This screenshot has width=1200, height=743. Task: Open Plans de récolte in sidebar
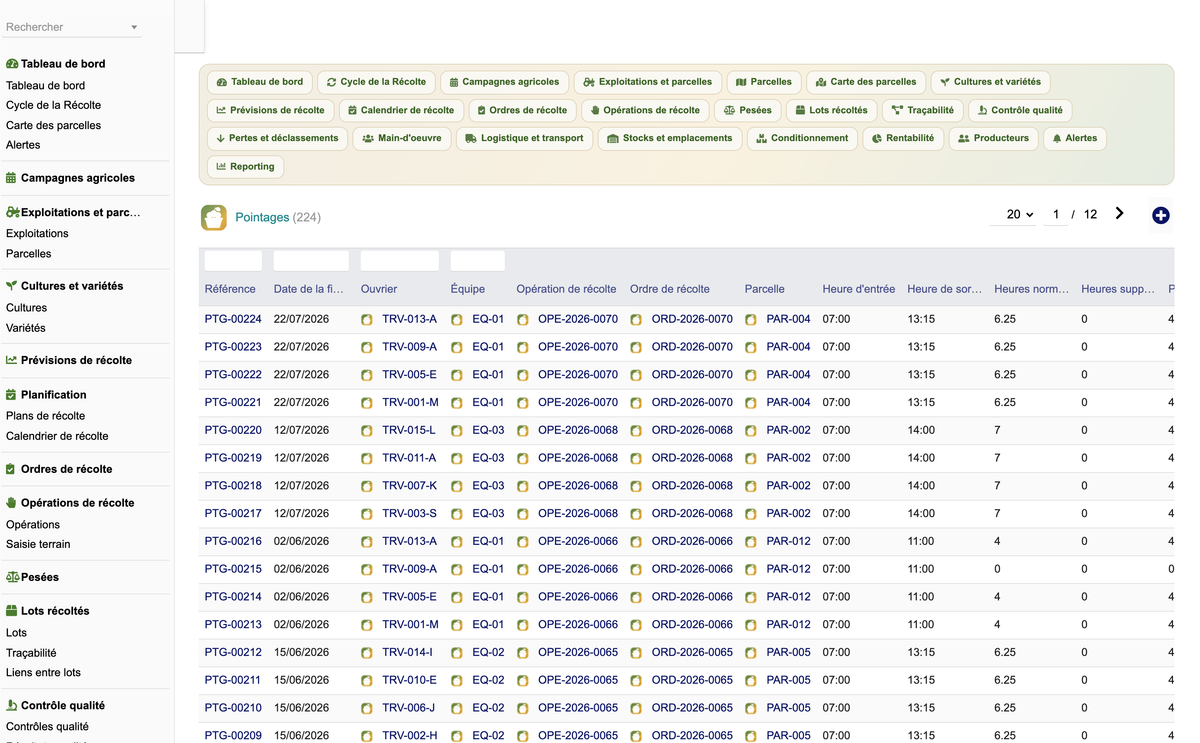click(x=45, y=416)
